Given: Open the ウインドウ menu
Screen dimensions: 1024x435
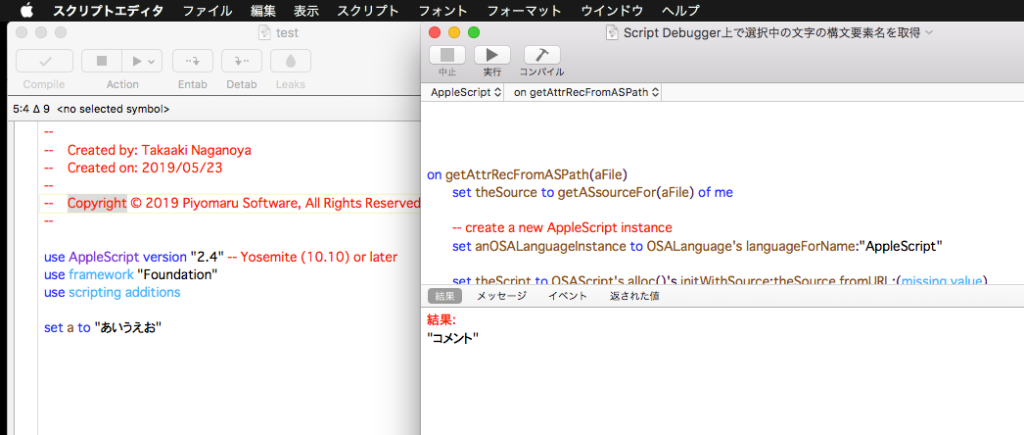Looking at the screenshot, I should 612,10.
